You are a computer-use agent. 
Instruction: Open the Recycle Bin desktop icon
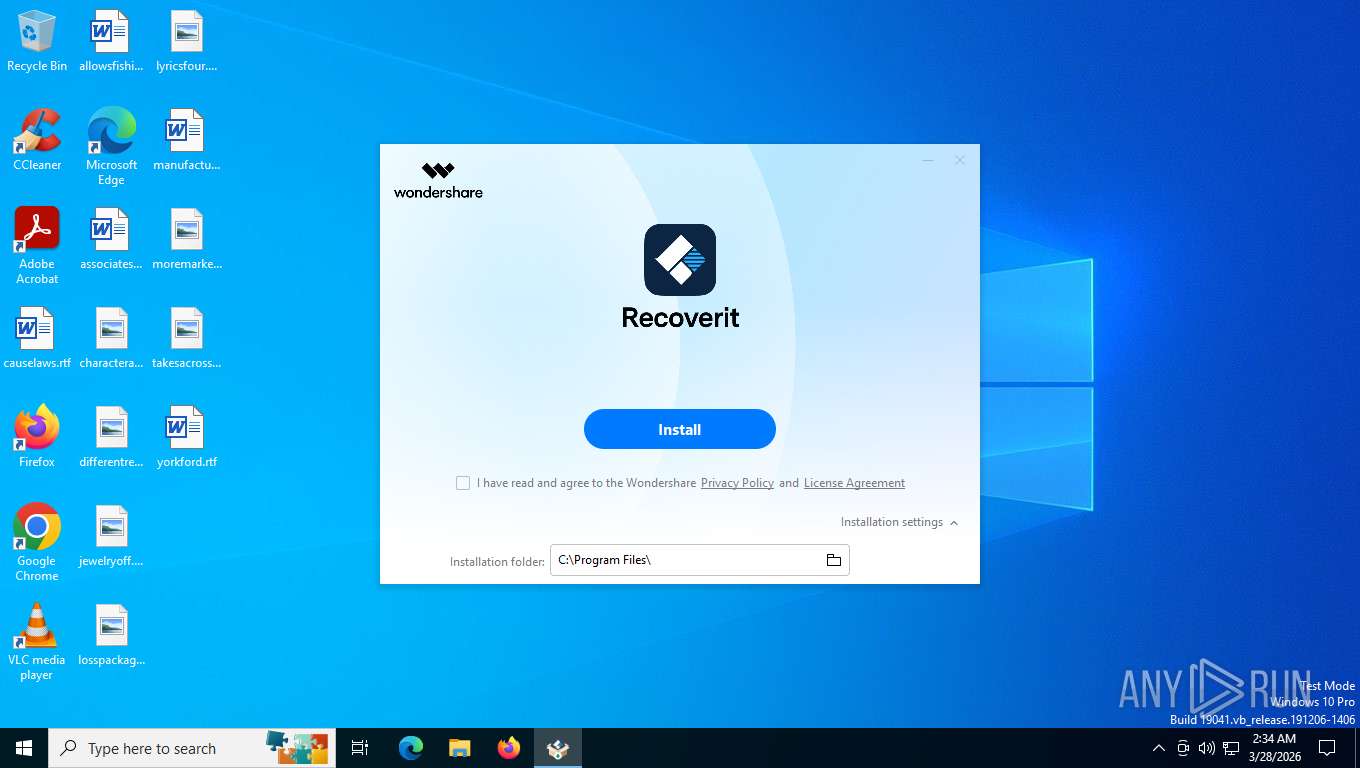[x=37, y=41]
